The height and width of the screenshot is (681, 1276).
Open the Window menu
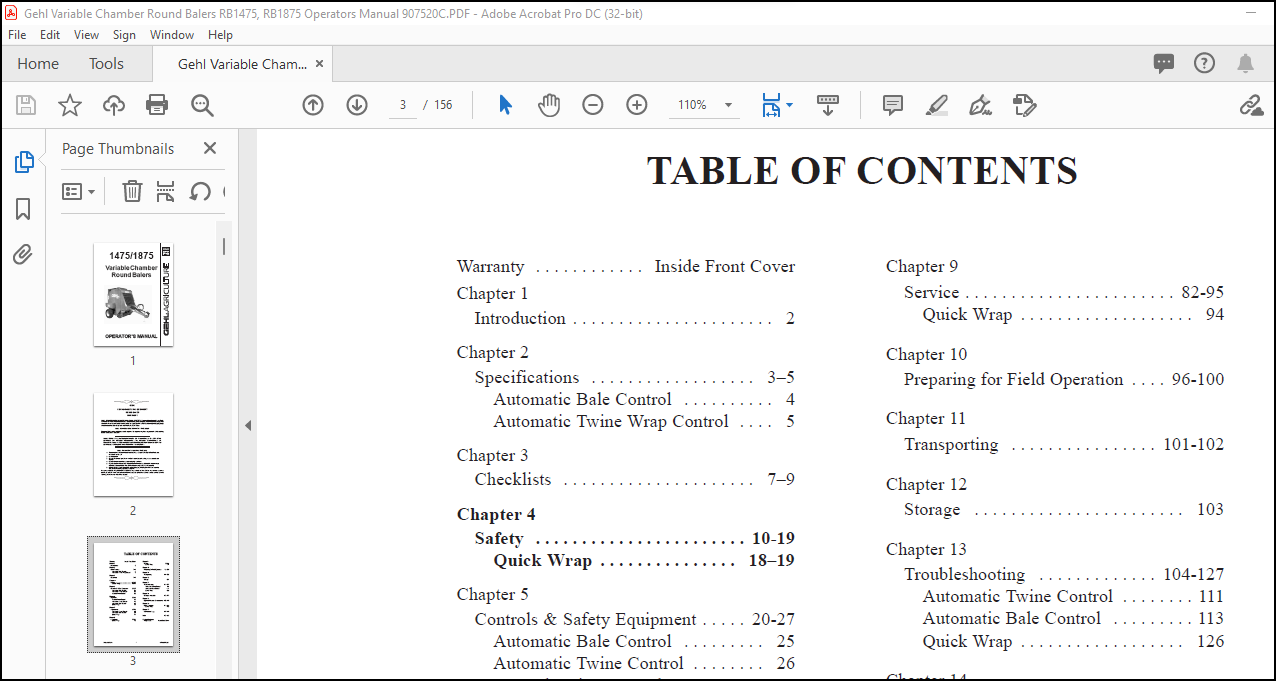point(172,34)
